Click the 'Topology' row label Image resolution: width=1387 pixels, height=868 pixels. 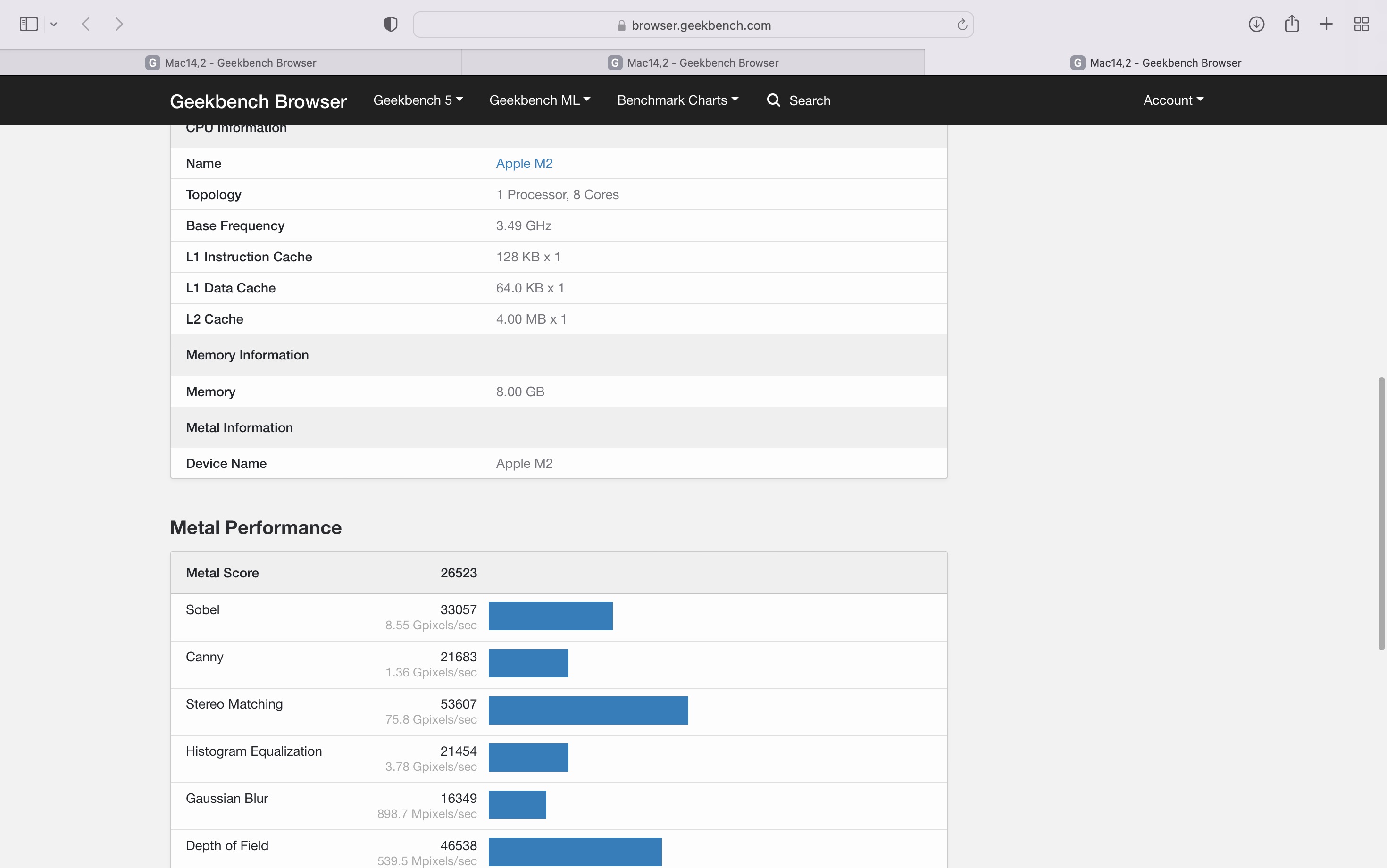coord(214,195)
